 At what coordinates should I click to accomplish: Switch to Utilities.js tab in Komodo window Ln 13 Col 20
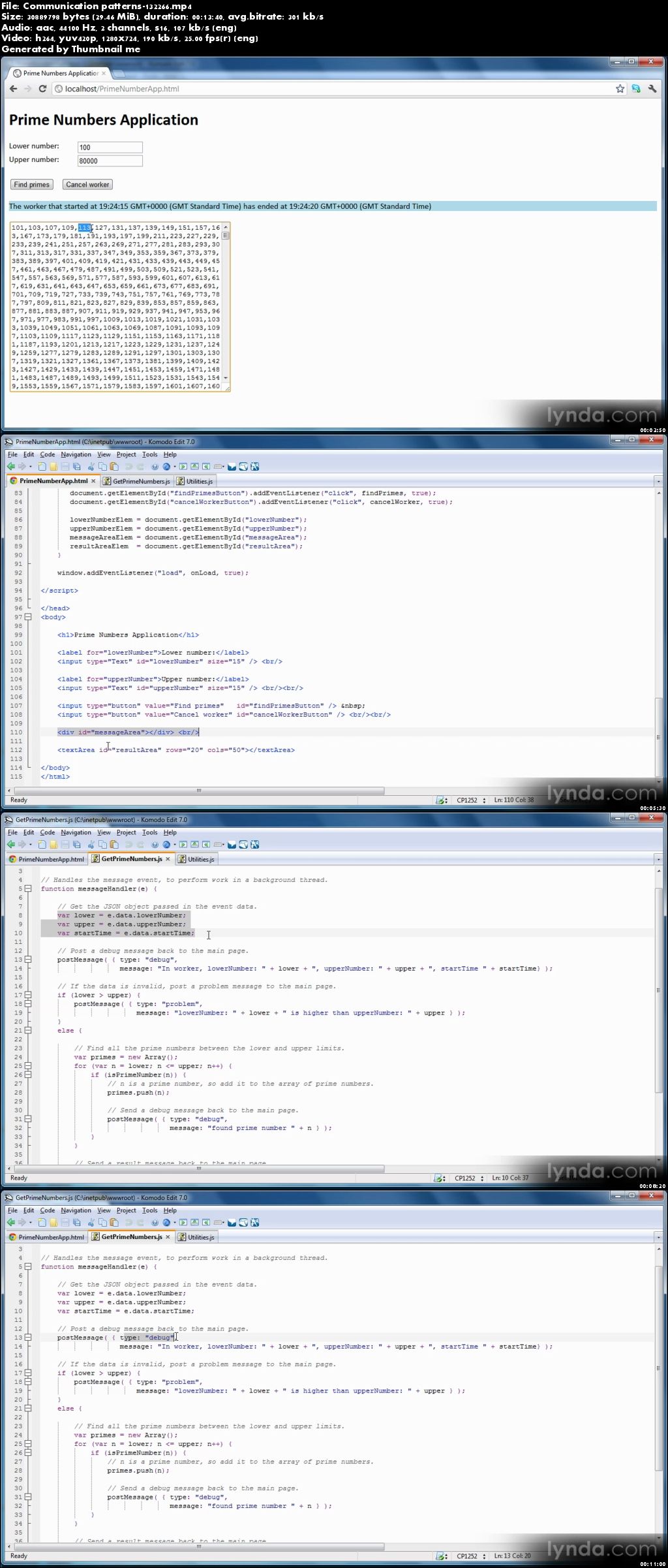coord(196,1237)
